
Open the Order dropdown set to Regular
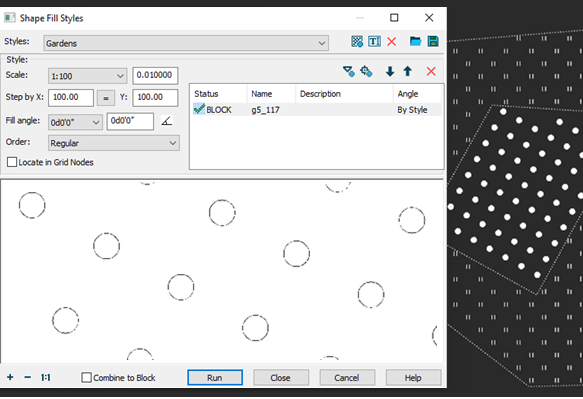click(x=114, y=143)
